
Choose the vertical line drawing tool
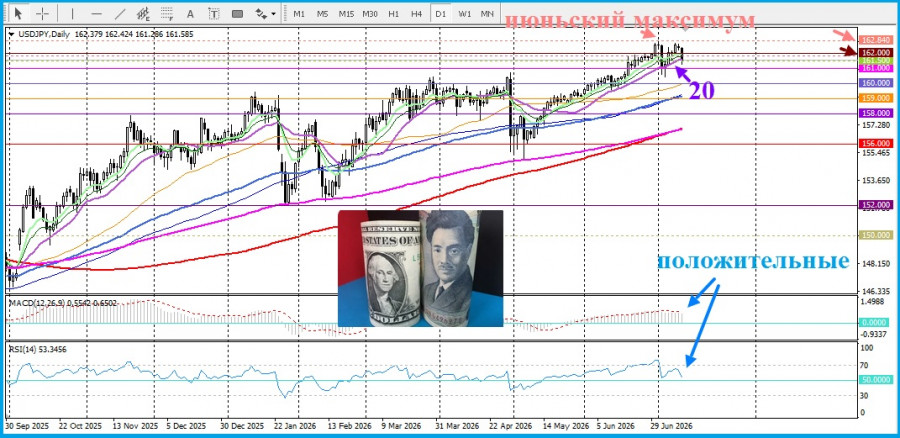pyautogui.click(x=72, y=13)
